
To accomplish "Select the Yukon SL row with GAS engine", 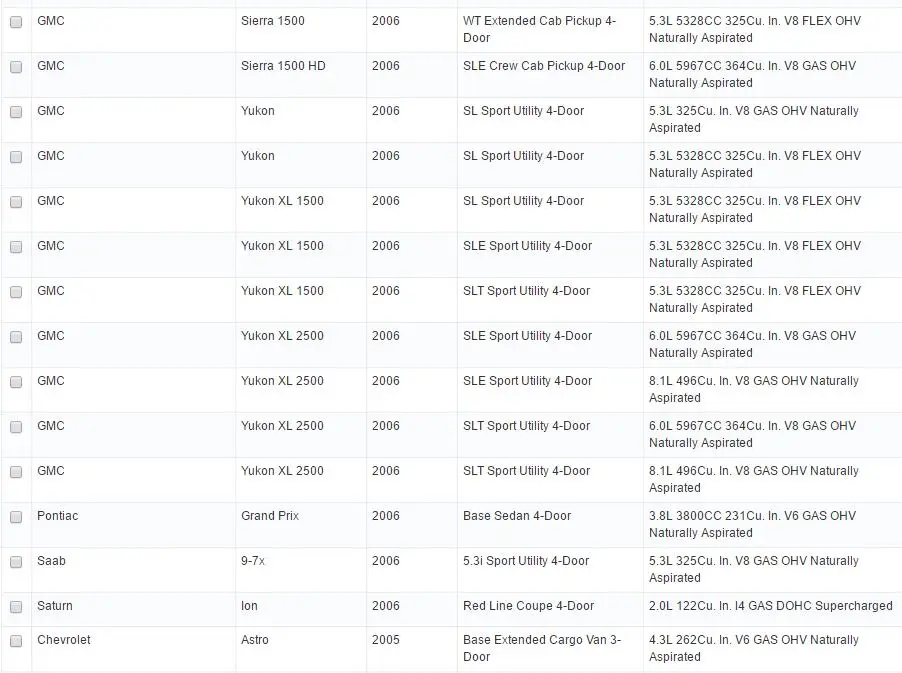I will (16, 112).
